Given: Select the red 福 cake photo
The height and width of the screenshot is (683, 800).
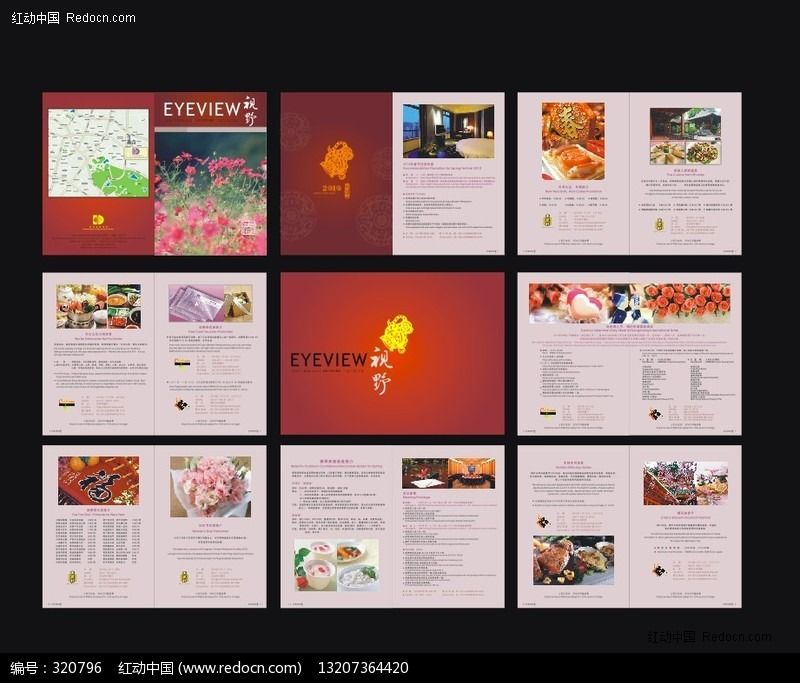Looking at the screenshot, I should point(98,480).
